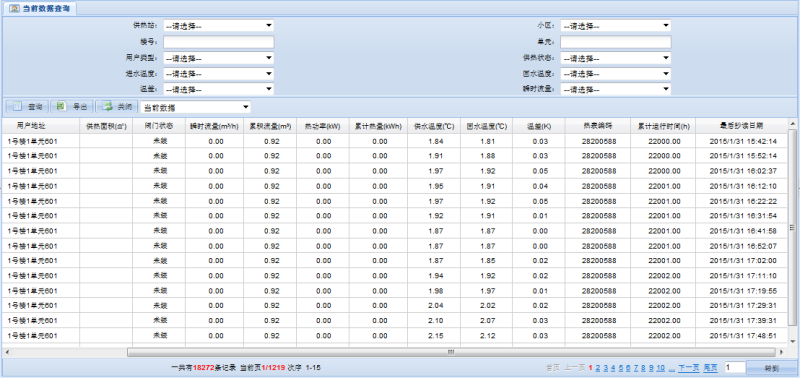Screen dimensions: 800x378
Task: Open the 当前数据 dropdown in toolbar
Action: click(196, 107)
